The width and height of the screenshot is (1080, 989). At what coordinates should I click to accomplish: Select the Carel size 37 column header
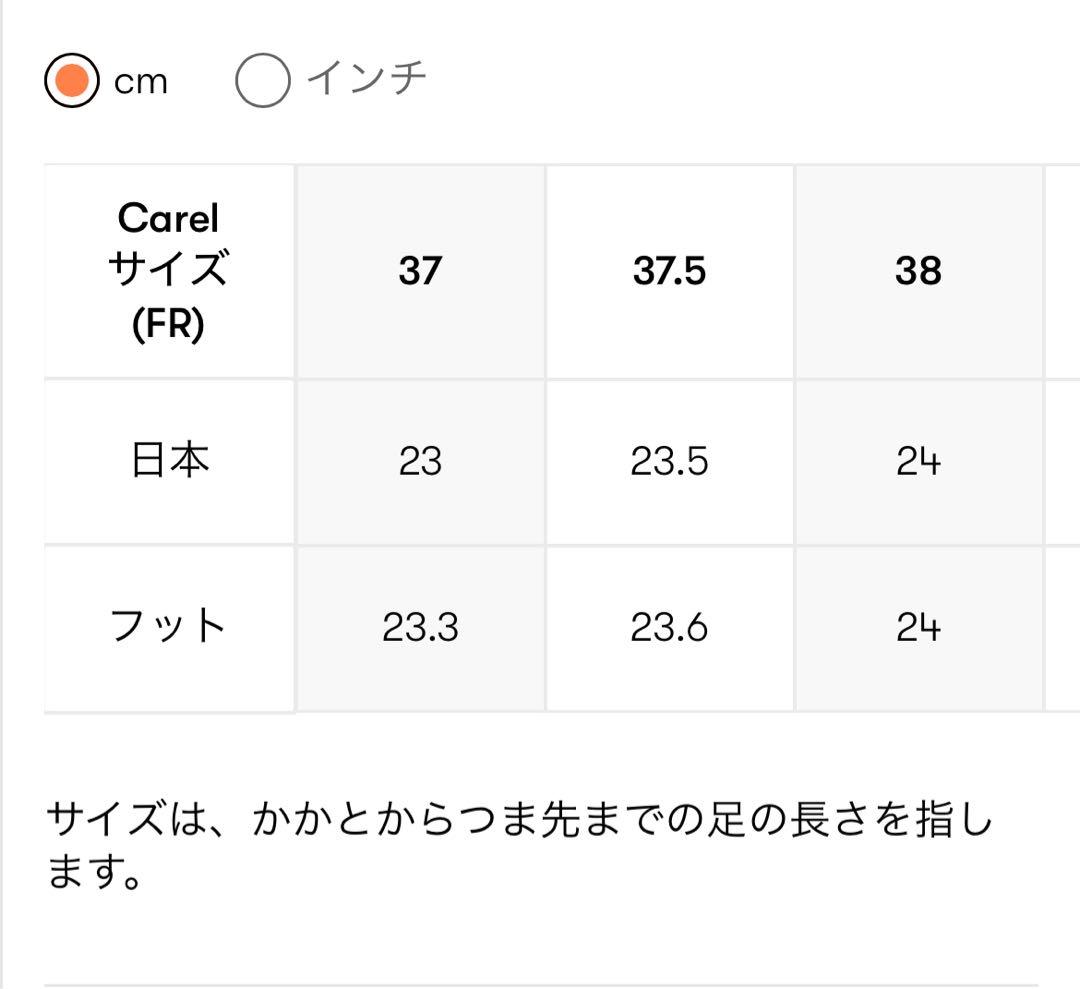click(x=420, y=271)
